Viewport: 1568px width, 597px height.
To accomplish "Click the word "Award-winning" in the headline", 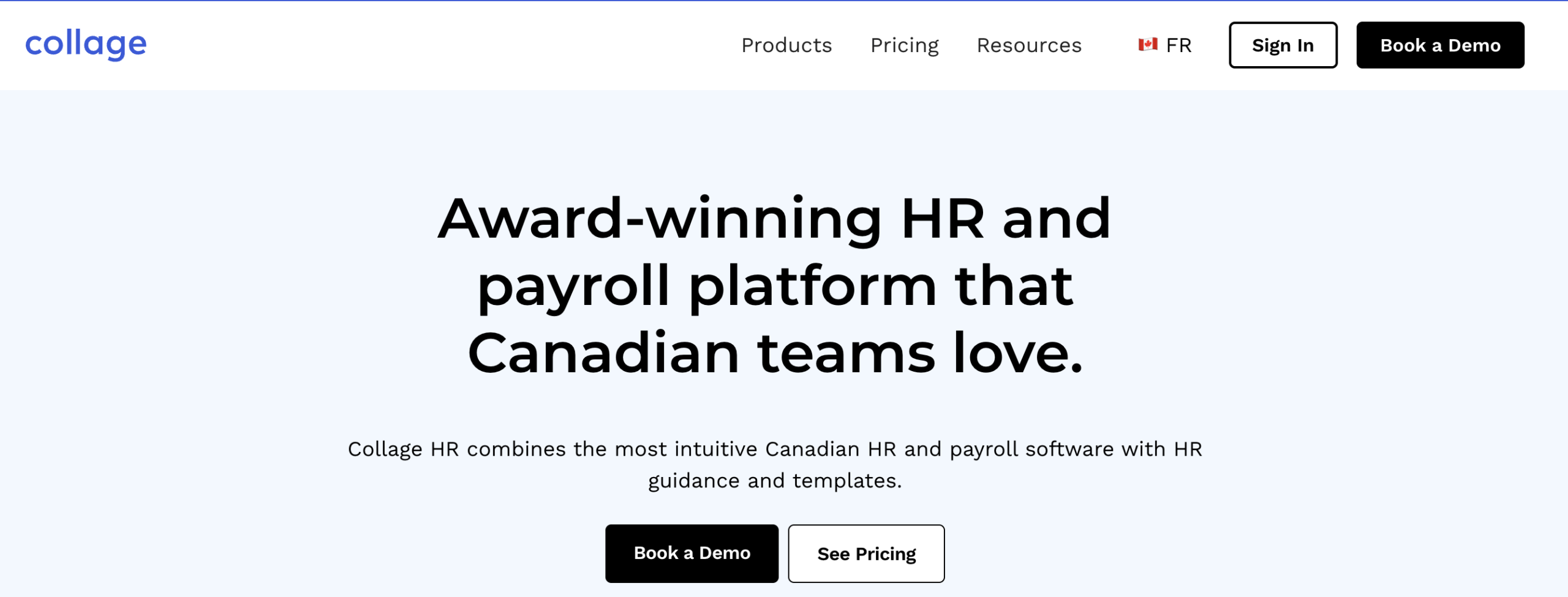I will tap(660, 219).
